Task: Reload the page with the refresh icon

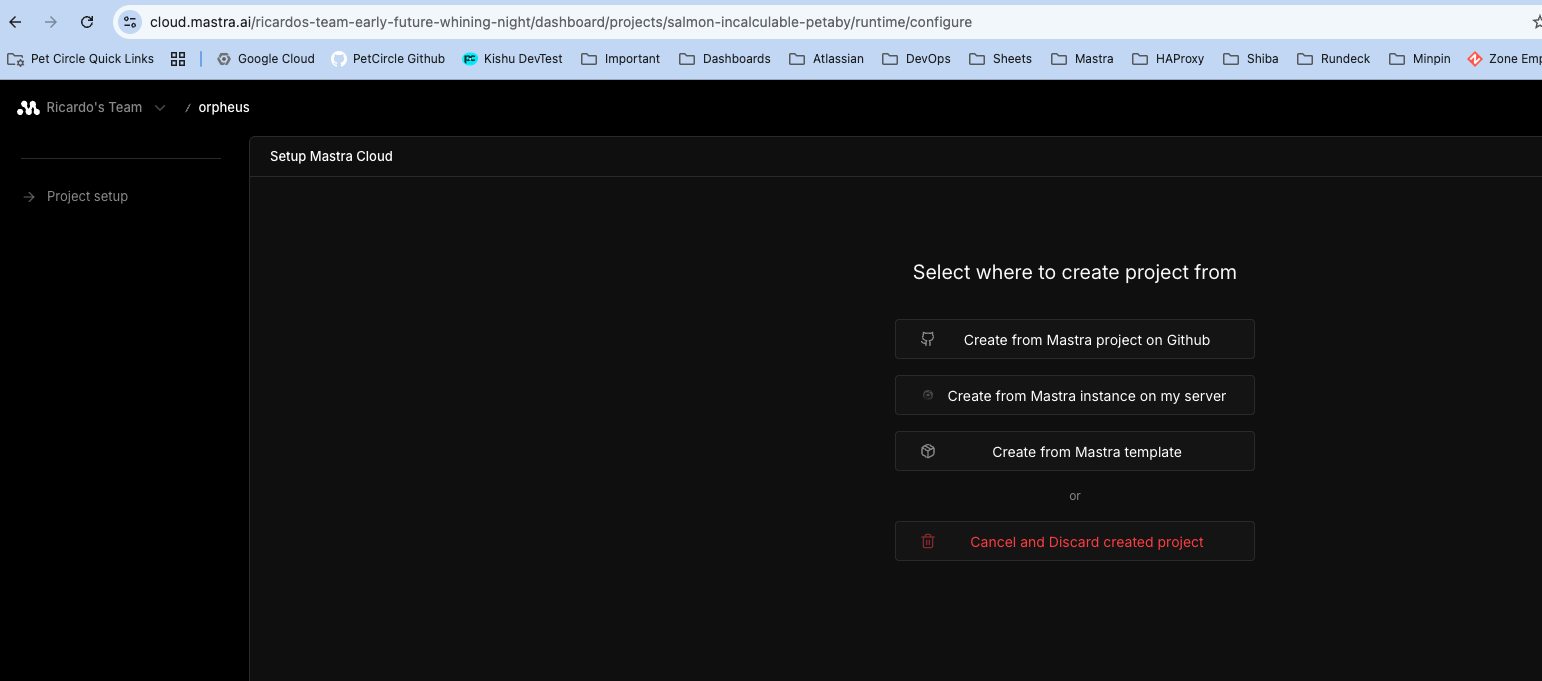Action: pyautogui.click(x=87, y=21)
